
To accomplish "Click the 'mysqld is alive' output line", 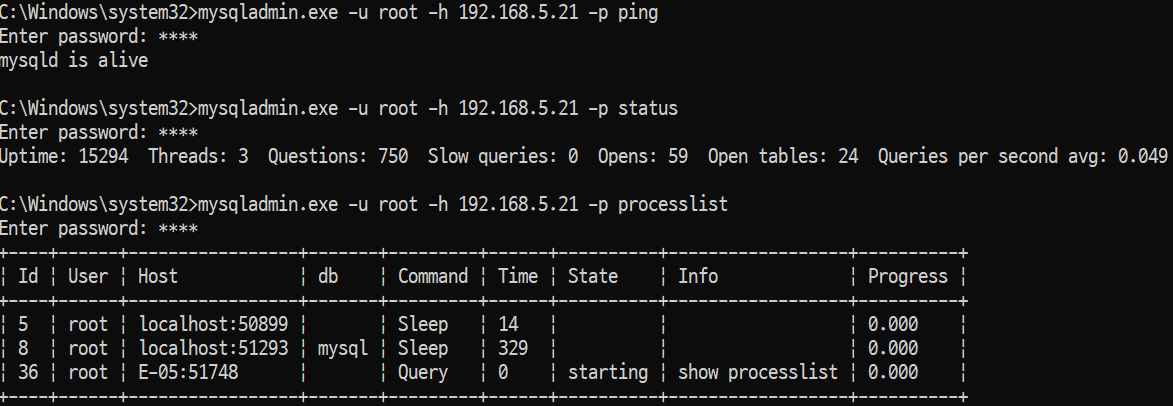I will click(74, 61).
